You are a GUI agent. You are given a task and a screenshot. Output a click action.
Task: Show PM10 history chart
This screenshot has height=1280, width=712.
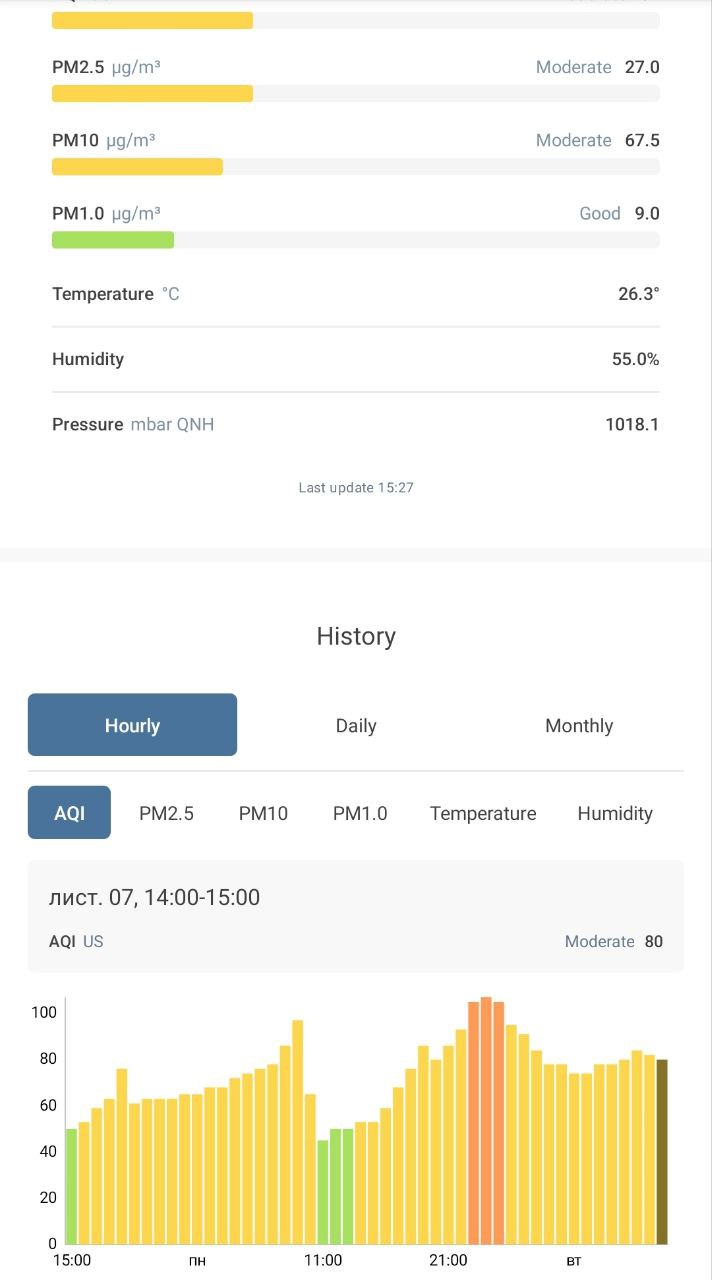[x=263, y=813]
